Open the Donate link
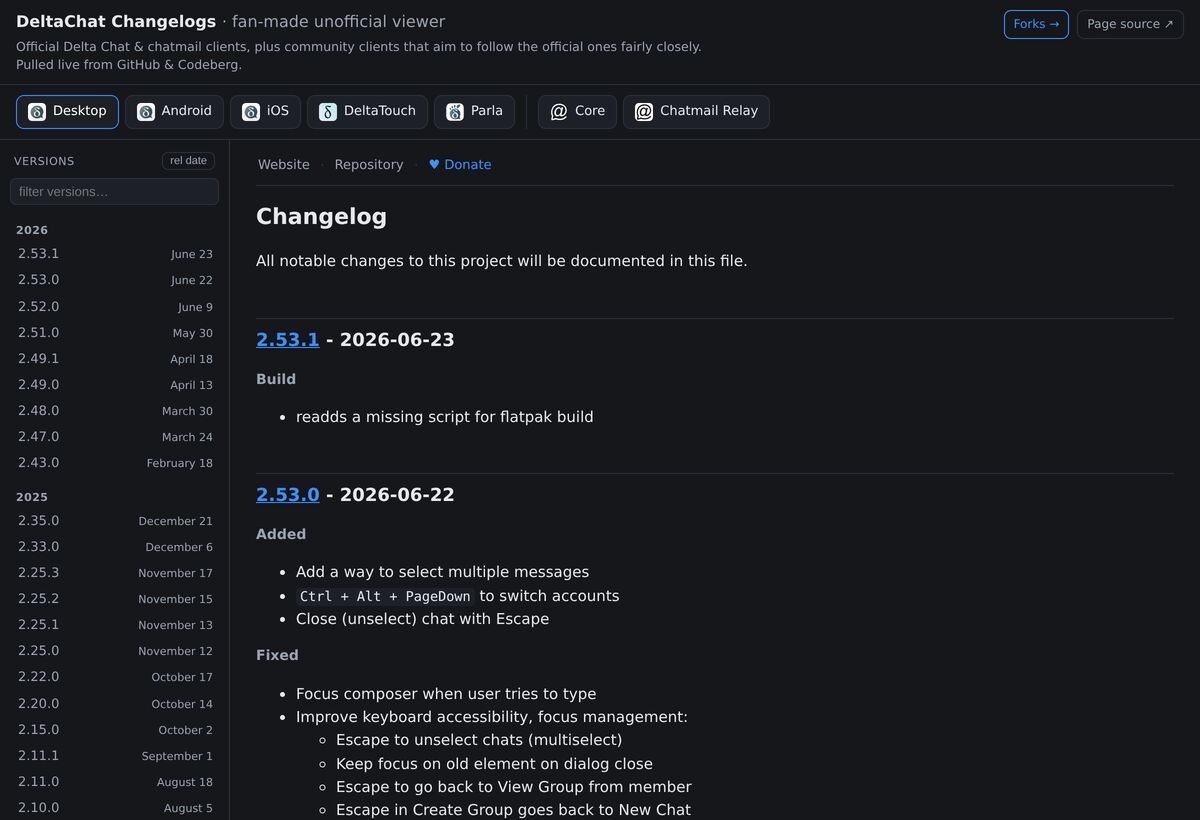Viewport: 1200px width, 820px height. tap(460, 165)
